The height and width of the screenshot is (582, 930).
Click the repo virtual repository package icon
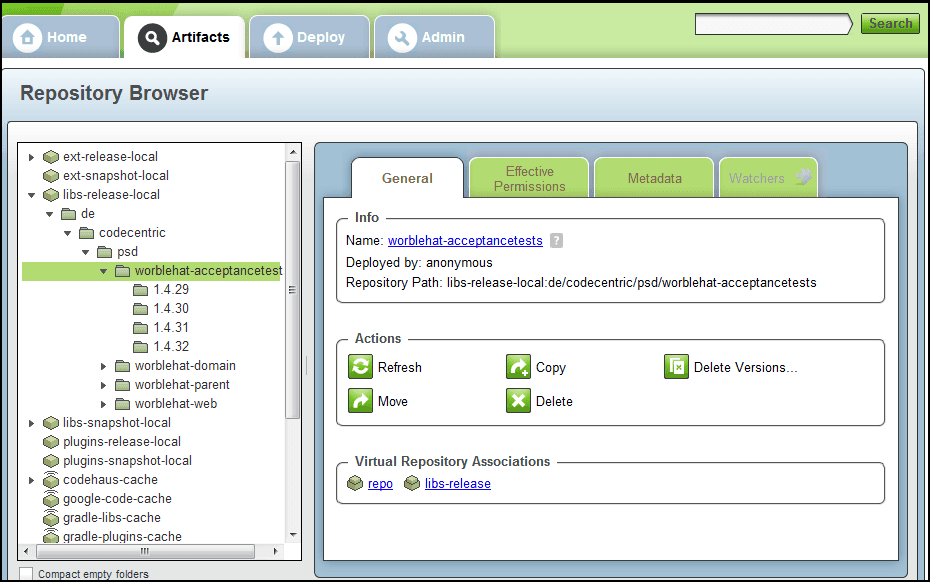(355, 484)
